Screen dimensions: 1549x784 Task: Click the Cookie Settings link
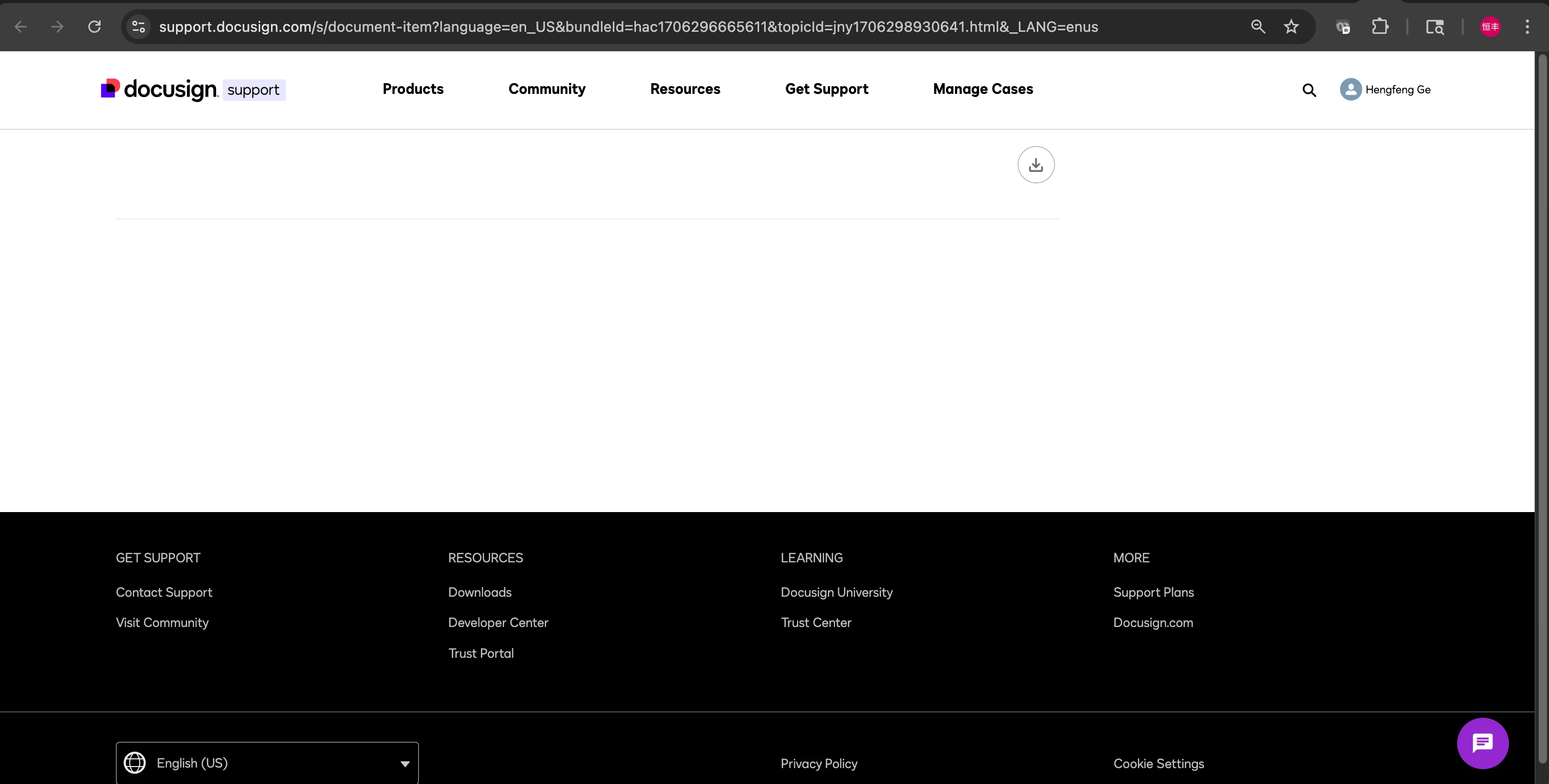click(x=1158, y=763)
